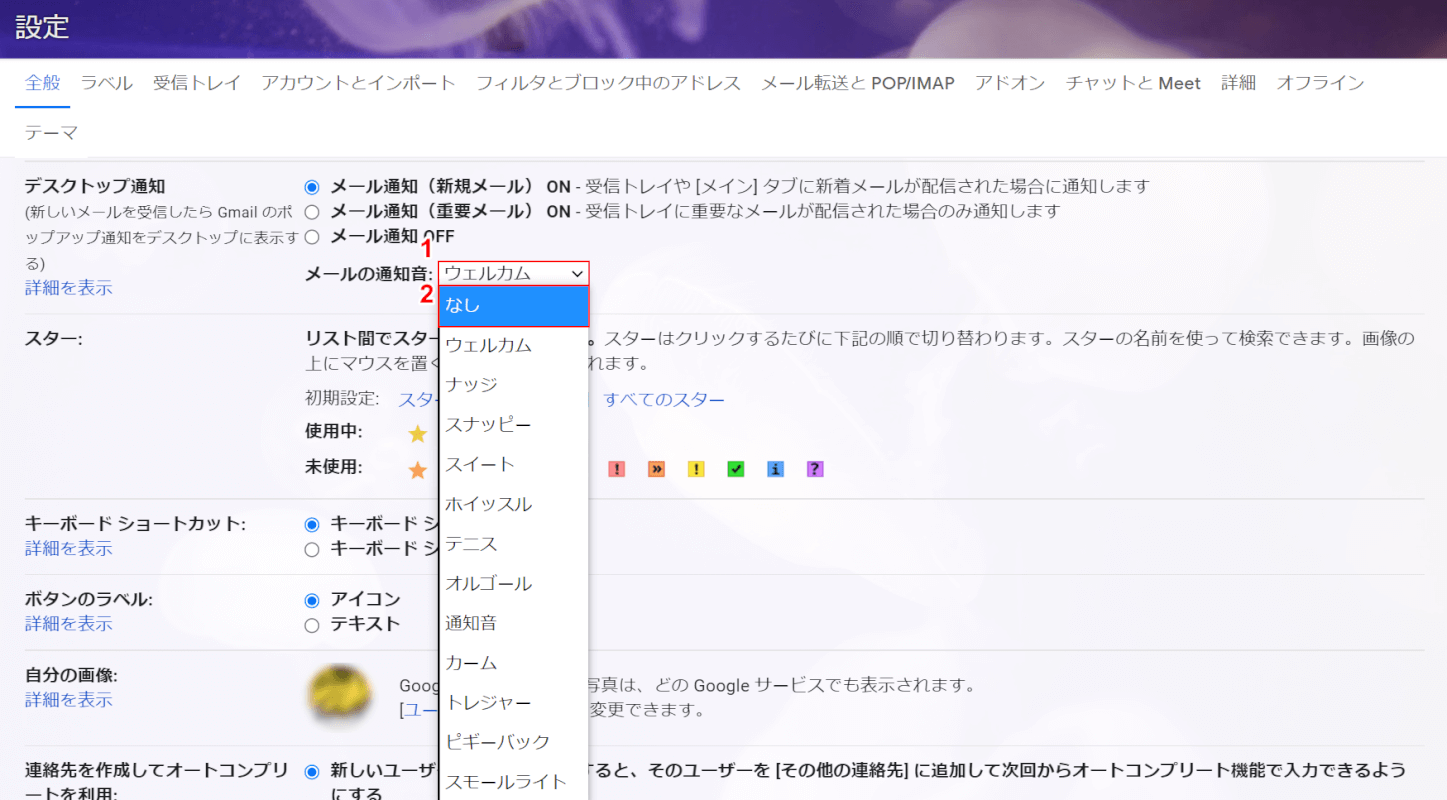Click 詳細を表示 under ボタンのラベル
This screenshot has height=800, width=1447.
tap(69, 624)
